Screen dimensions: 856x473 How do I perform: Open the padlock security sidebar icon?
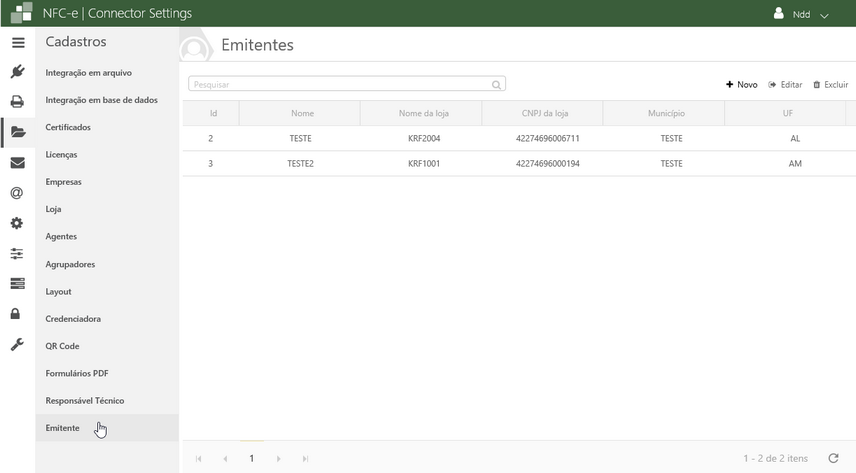[x=17, y=314]
